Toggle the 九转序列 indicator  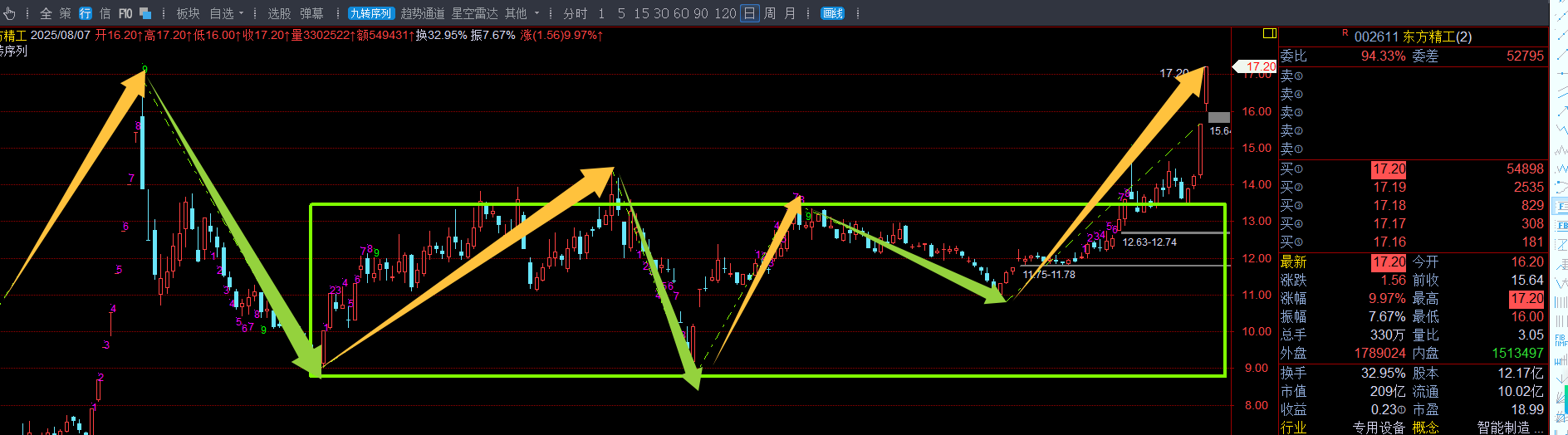click(370, 13)
